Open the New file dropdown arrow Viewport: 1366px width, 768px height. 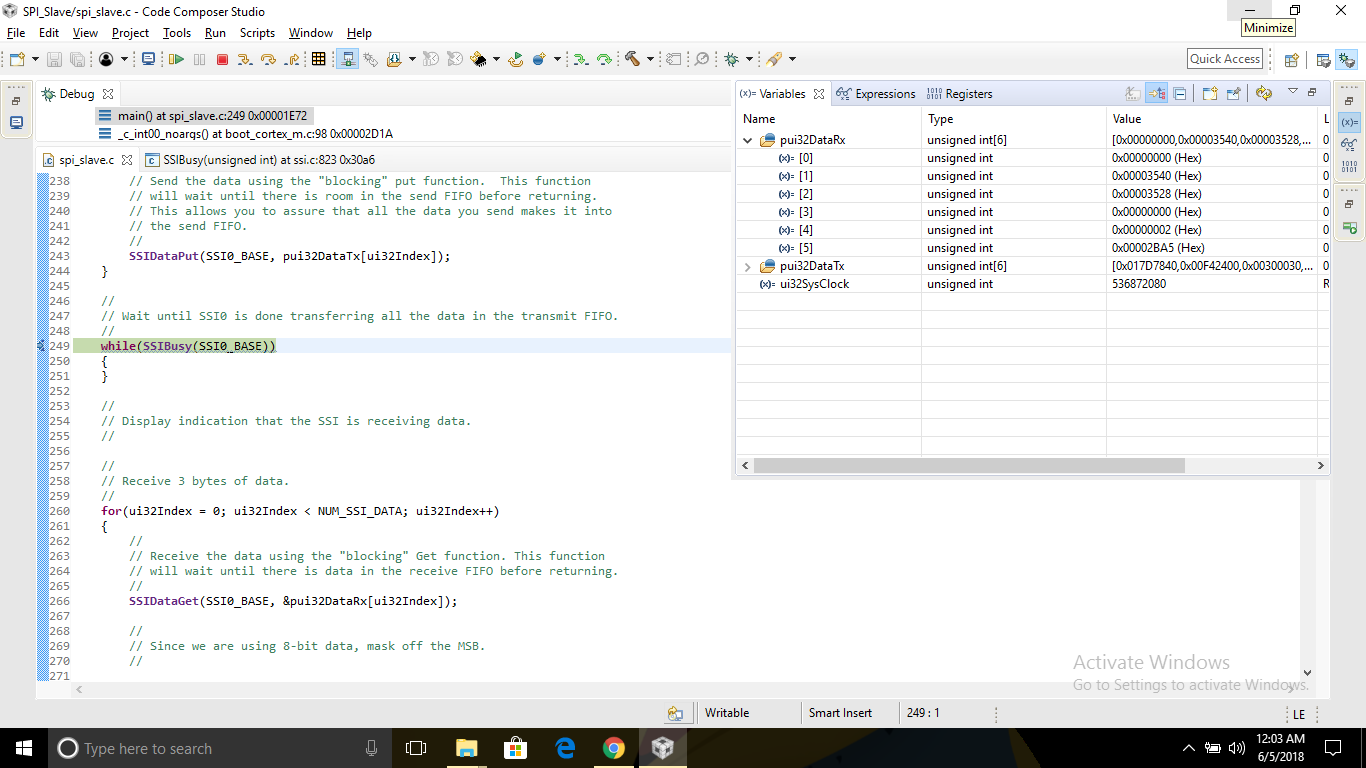[x=35, y=59]
